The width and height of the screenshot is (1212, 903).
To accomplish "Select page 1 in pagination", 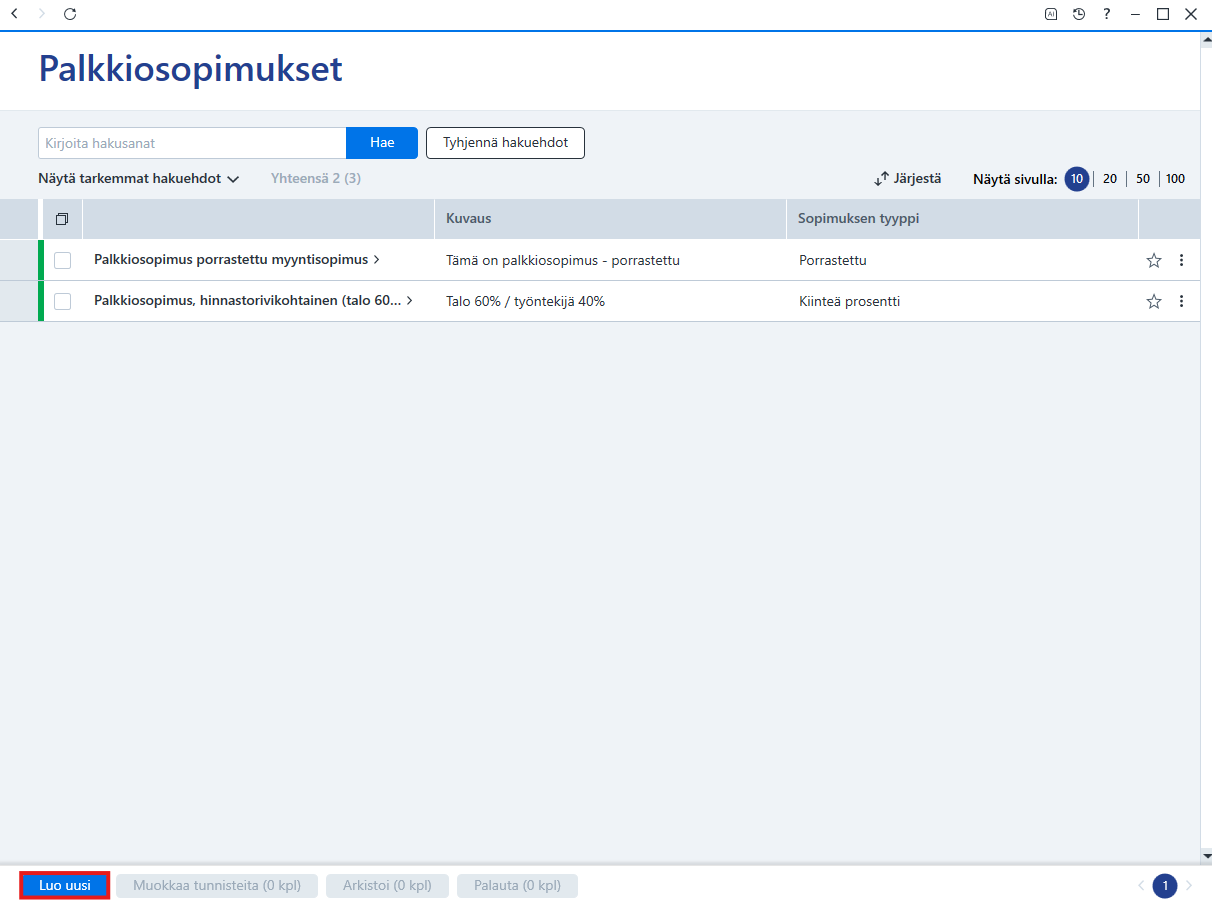I will click(x=1165, y=886).
